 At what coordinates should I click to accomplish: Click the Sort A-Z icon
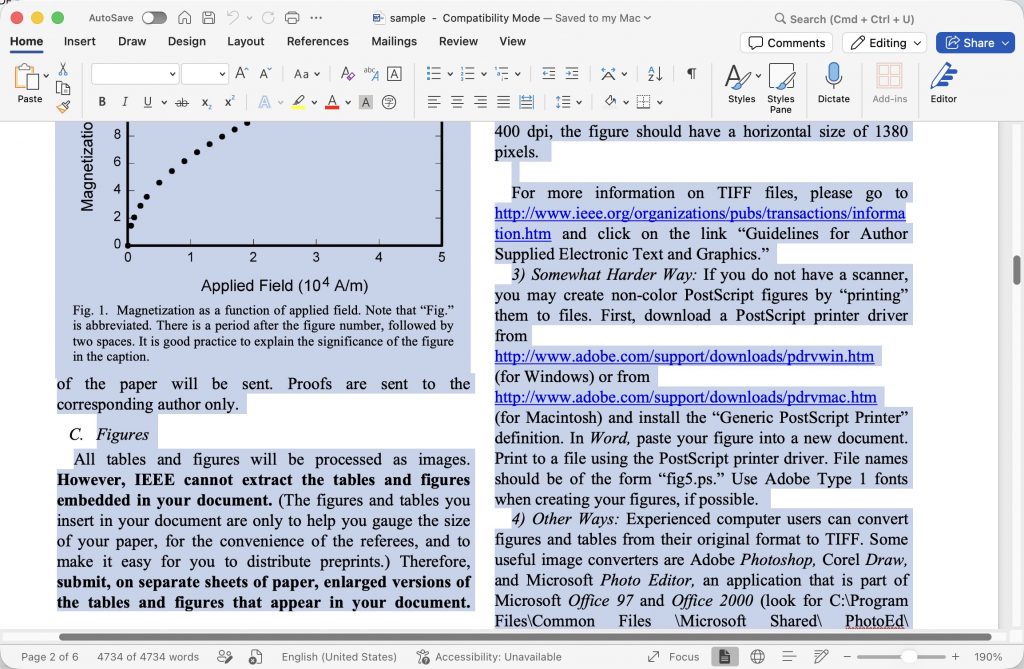(x=655, y=74)
